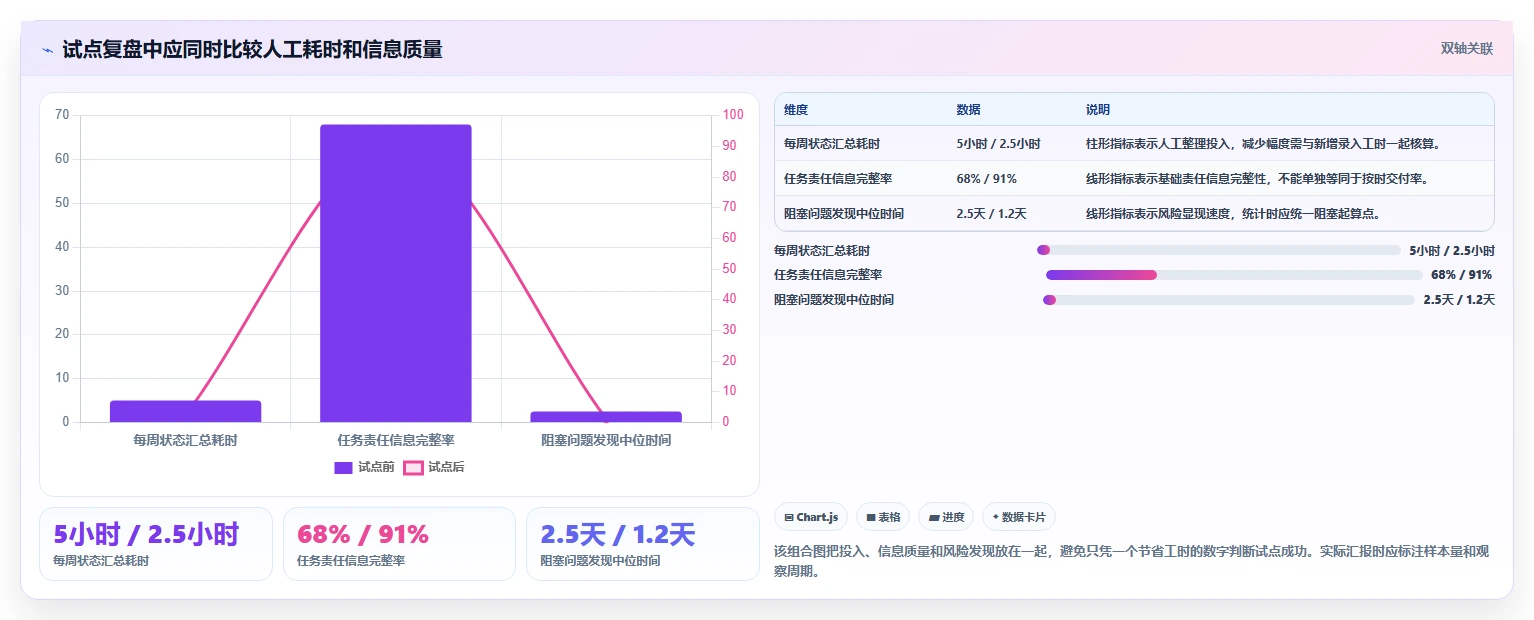Toggle the 试点前 legend swatch
Viewport: 1534px width, 620px height.
(343, 468)
